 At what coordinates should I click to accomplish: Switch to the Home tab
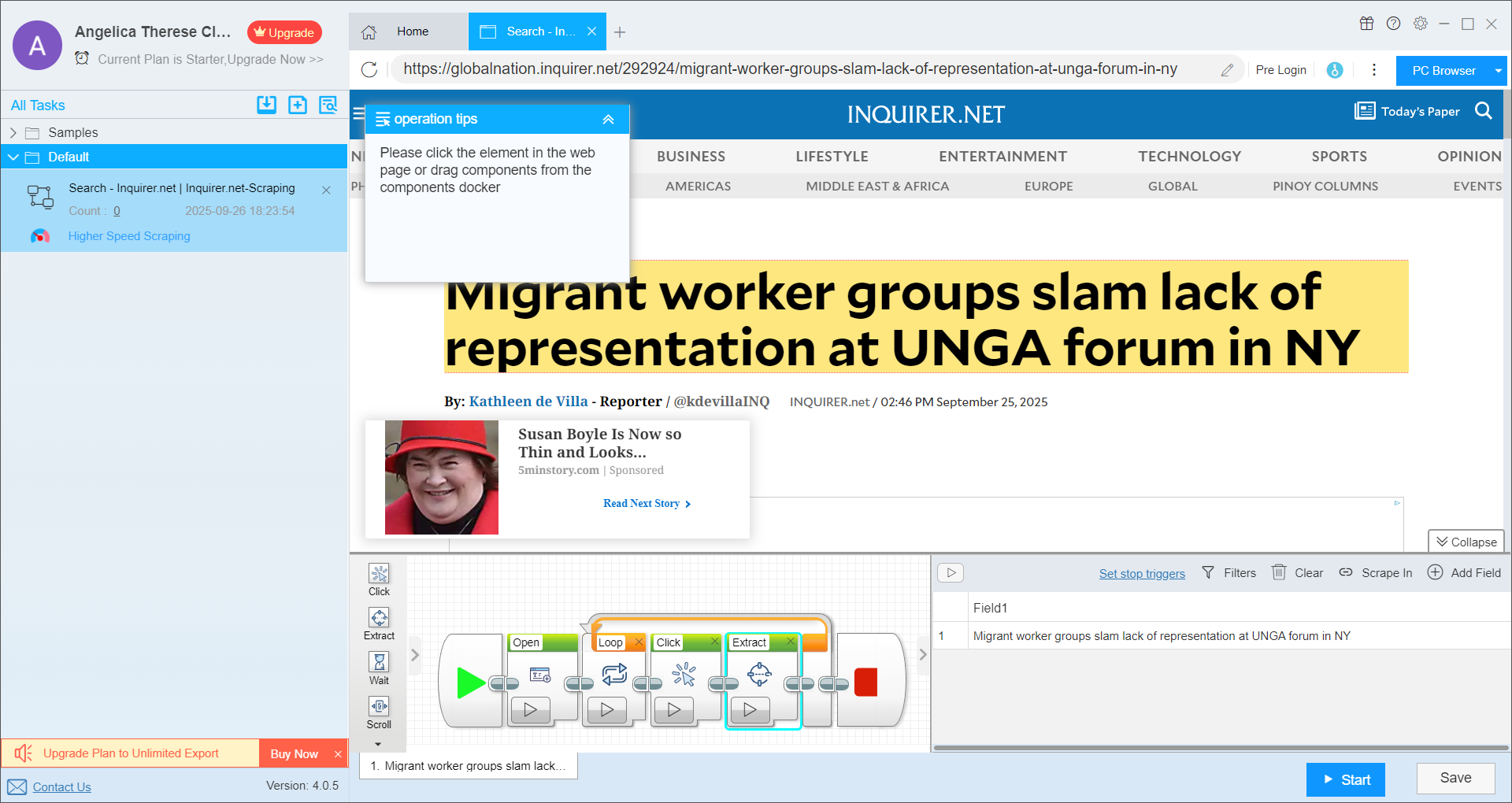click(x=409, y=31)
